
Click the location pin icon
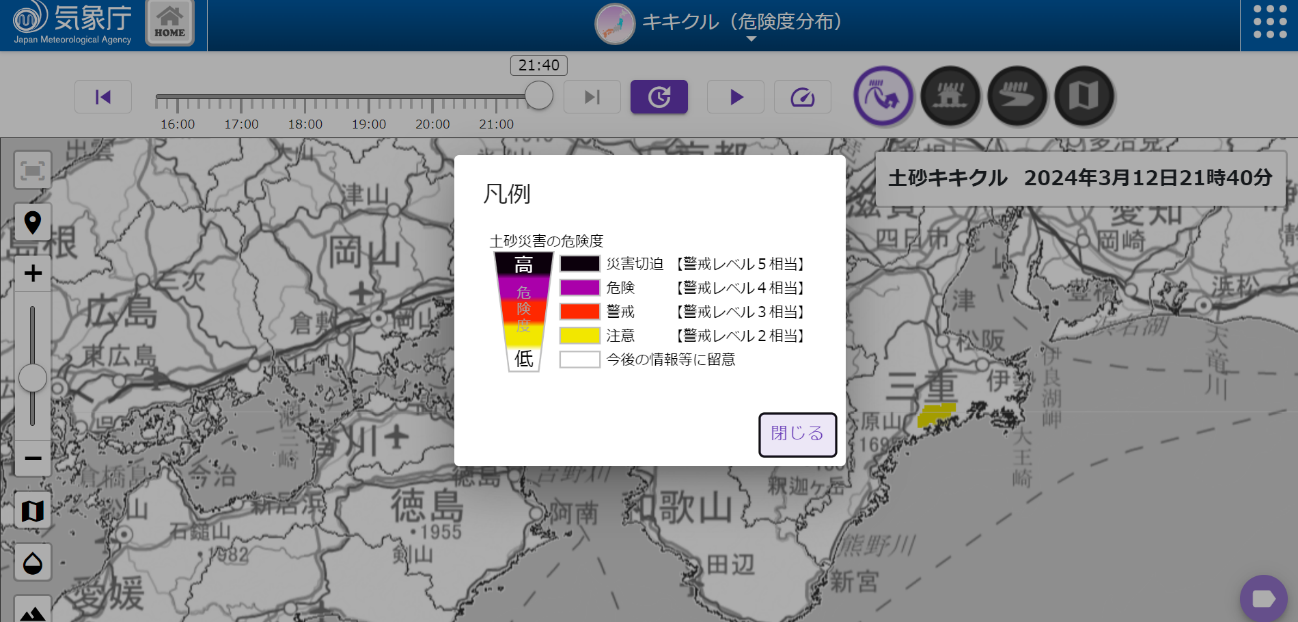pyautogui.click(x=33, y=222)
